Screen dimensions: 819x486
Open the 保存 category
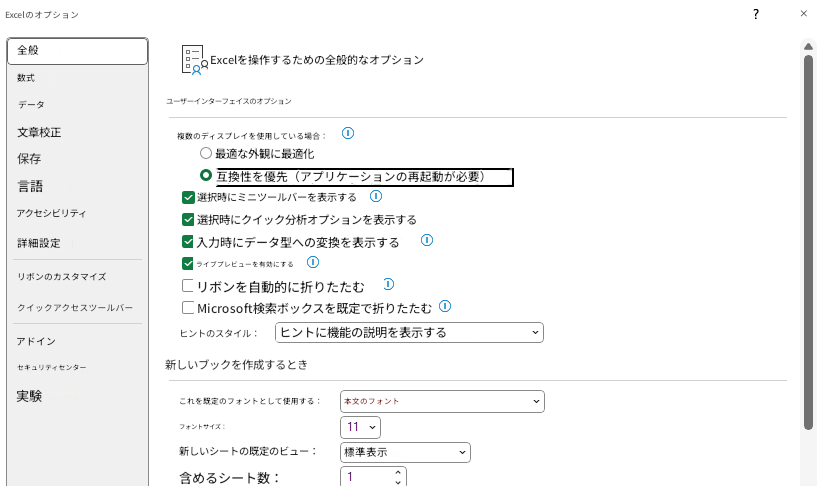(x=77, y=159)
